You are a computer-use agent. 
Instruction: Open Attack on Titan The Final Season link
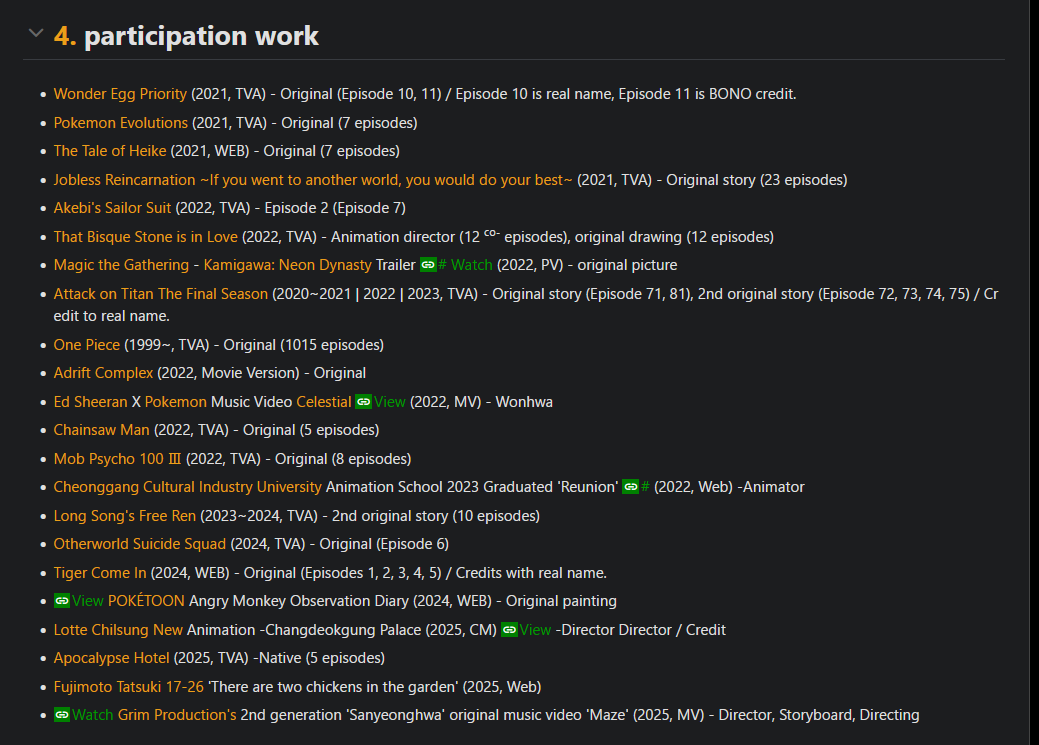(x=160, y=294)
